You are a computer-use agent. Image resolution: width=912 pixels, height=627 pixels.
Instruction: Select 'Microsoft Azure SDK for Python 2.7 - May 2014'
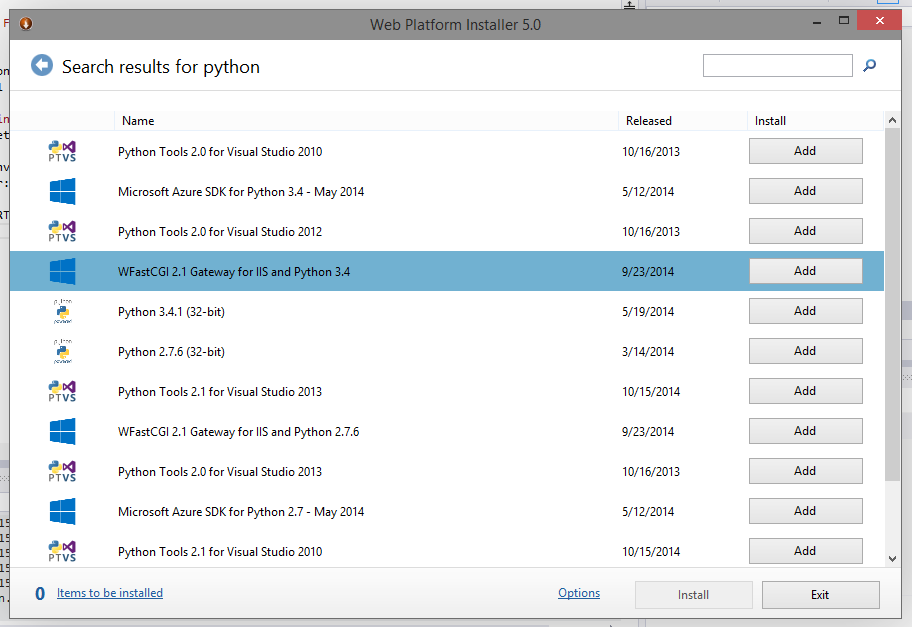coord(241,512)
